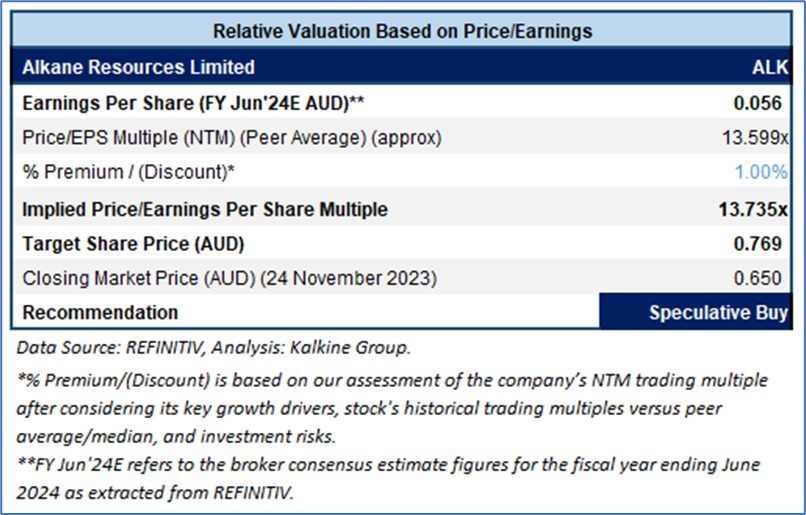Screen dimensions: 806x515
Task: Click the 13.599x multiple value
Action: coord(755,137)
